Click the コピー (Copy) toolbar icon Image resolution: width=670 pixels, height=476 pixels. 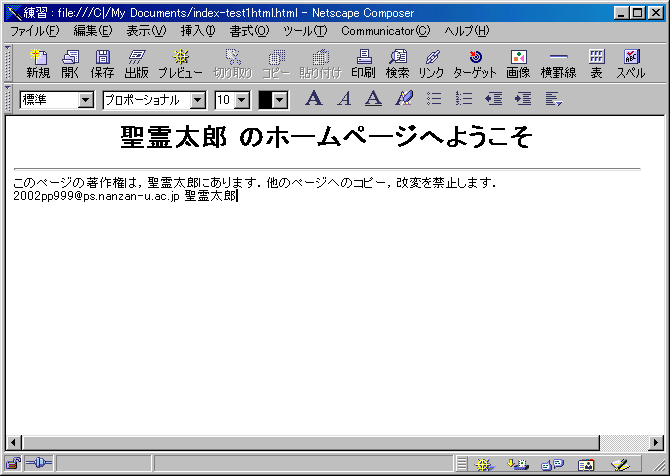coord(276,63)
